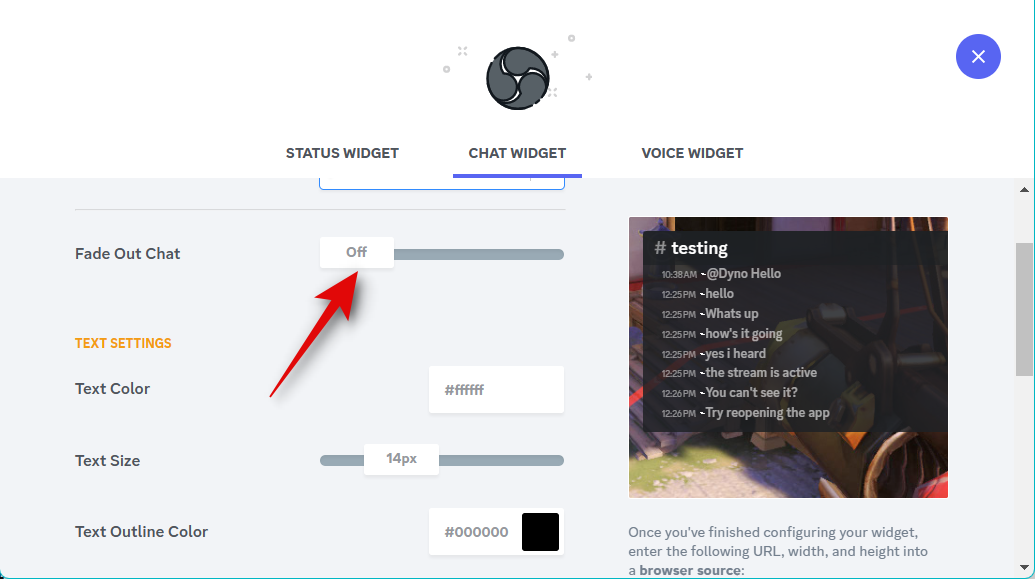1035x579 pixels.
Task: Select the Chat Widget tab
Action: [x=517, y=153]
